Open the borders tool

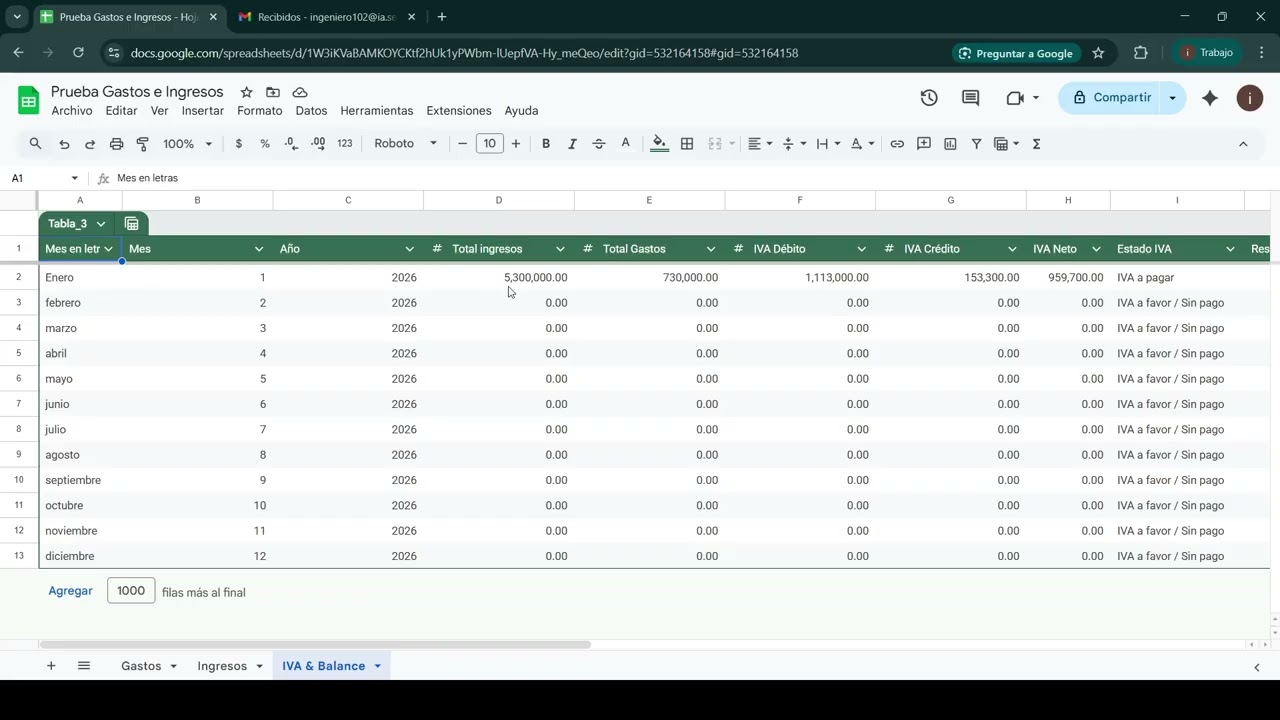[687, 144]
